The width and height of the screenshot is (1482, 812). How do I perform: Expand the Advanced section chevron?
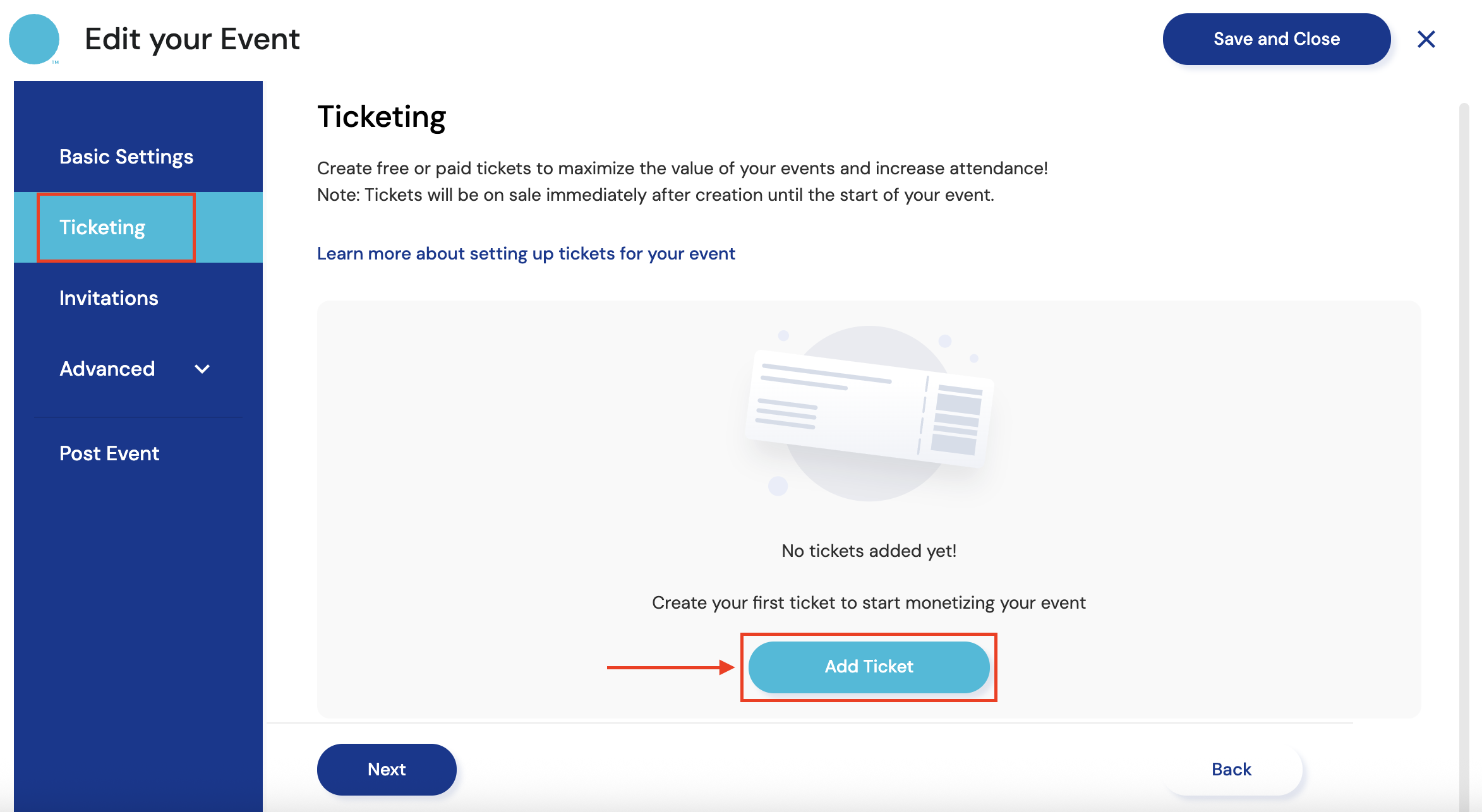202,369
